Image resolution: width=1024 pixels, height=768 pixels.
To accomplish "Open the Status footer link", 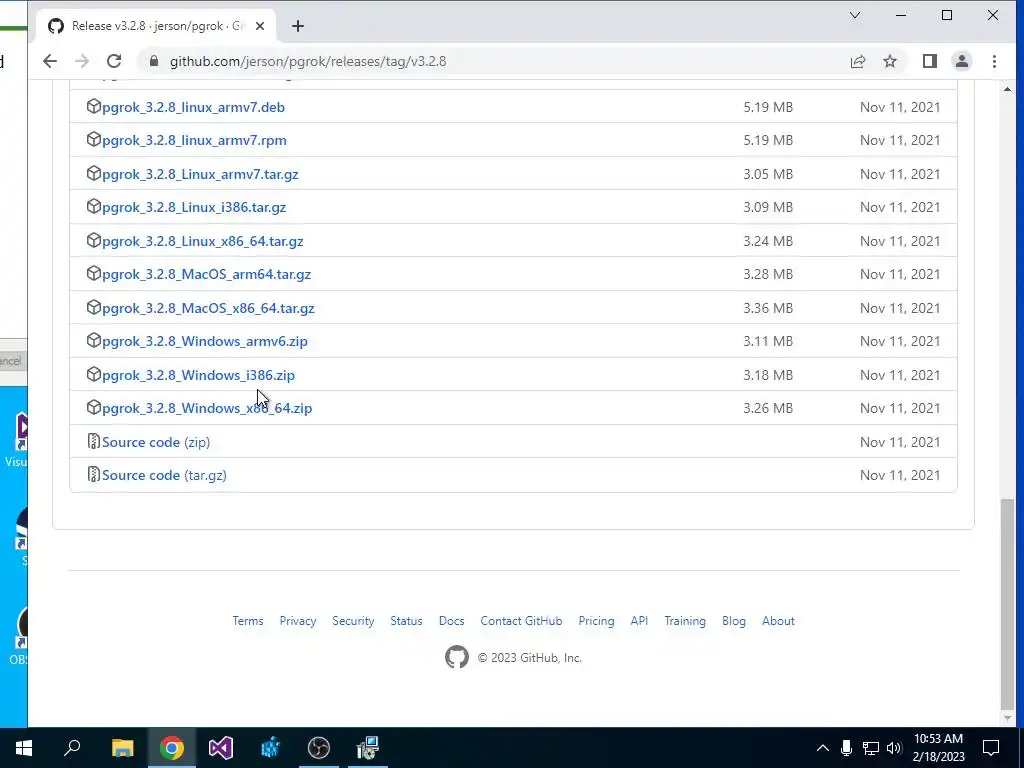I will (x=406, y=621).
